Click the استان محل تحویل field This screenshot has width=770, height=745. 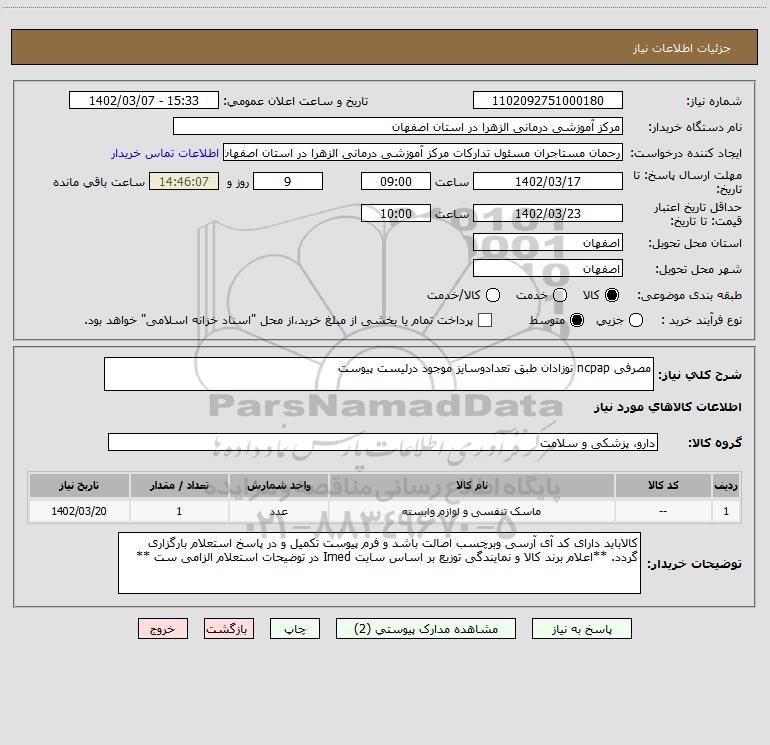coord(548,243)
